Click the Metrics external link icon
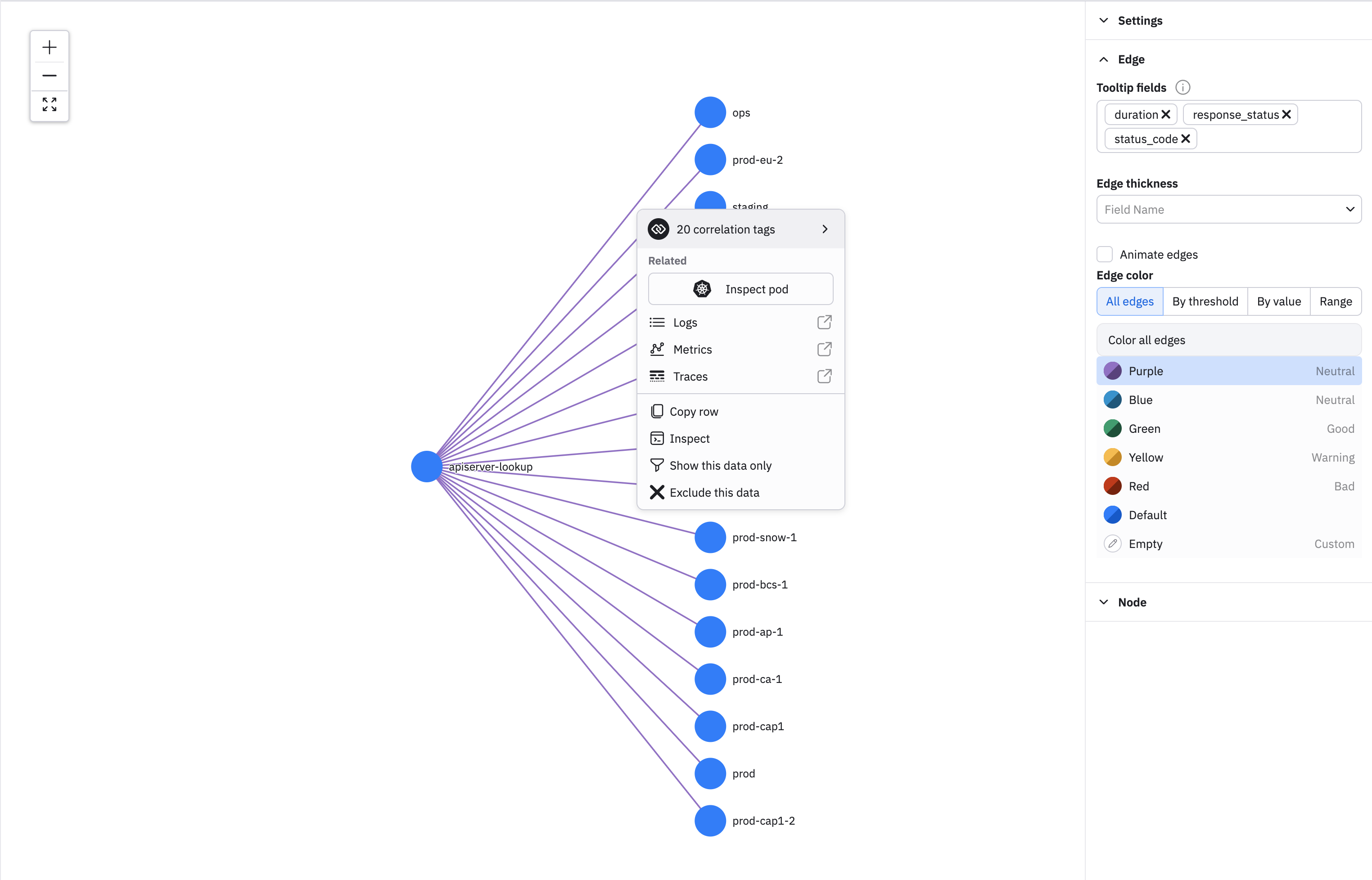Viewport: 1372px width, 880px height. (x=824, y=349)
